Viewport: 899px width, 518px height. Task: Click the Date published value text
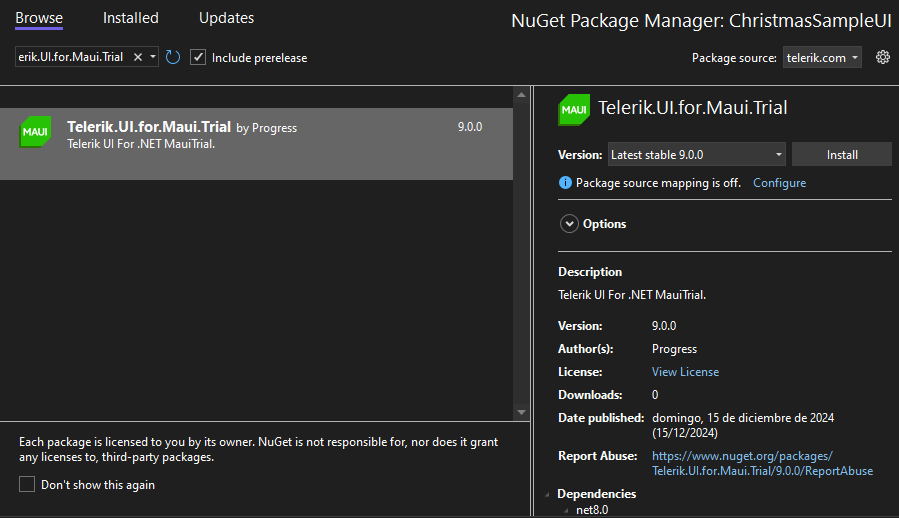pyautogui.click(x=743, y=425)
